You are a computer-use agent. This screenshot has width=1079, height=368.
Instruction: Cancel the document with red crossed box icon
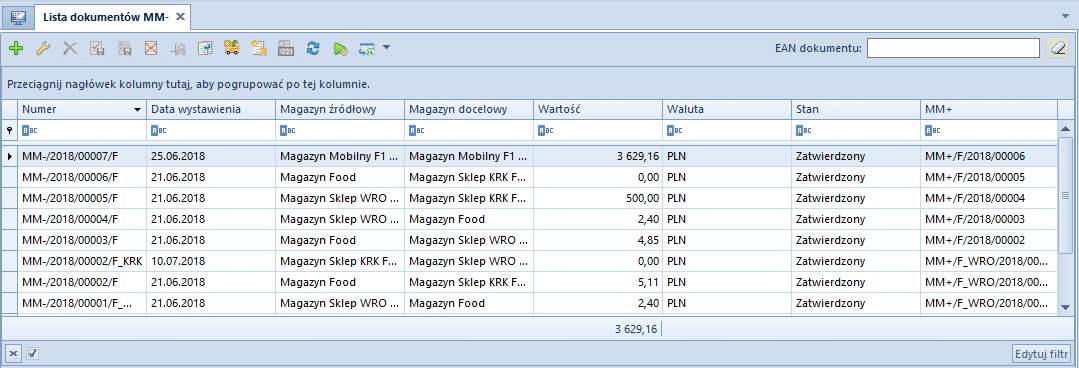[151, 48]
